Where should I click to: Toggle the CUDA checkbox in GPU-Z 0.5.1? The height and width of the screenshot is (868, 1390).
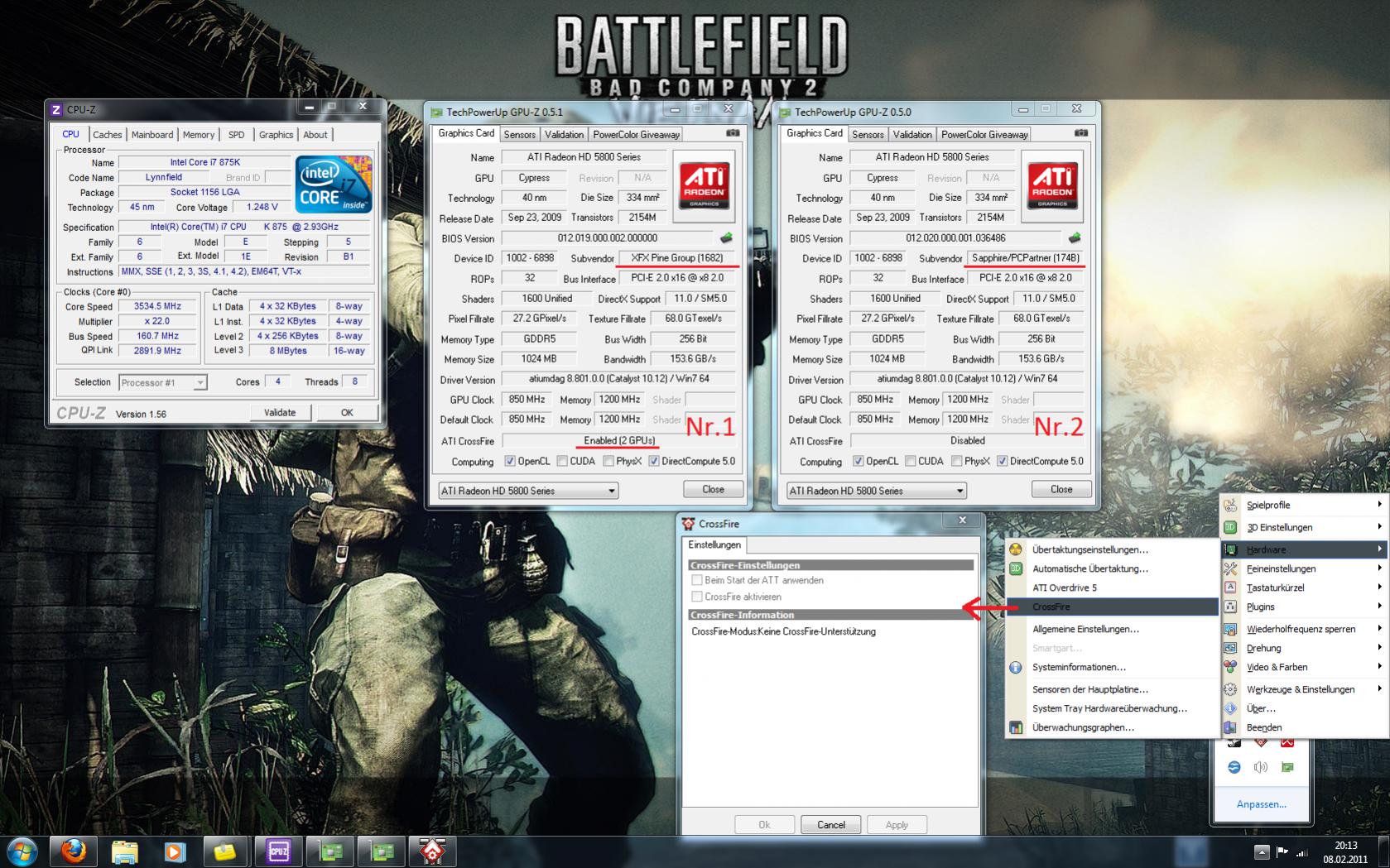click(x=562, y=462)
